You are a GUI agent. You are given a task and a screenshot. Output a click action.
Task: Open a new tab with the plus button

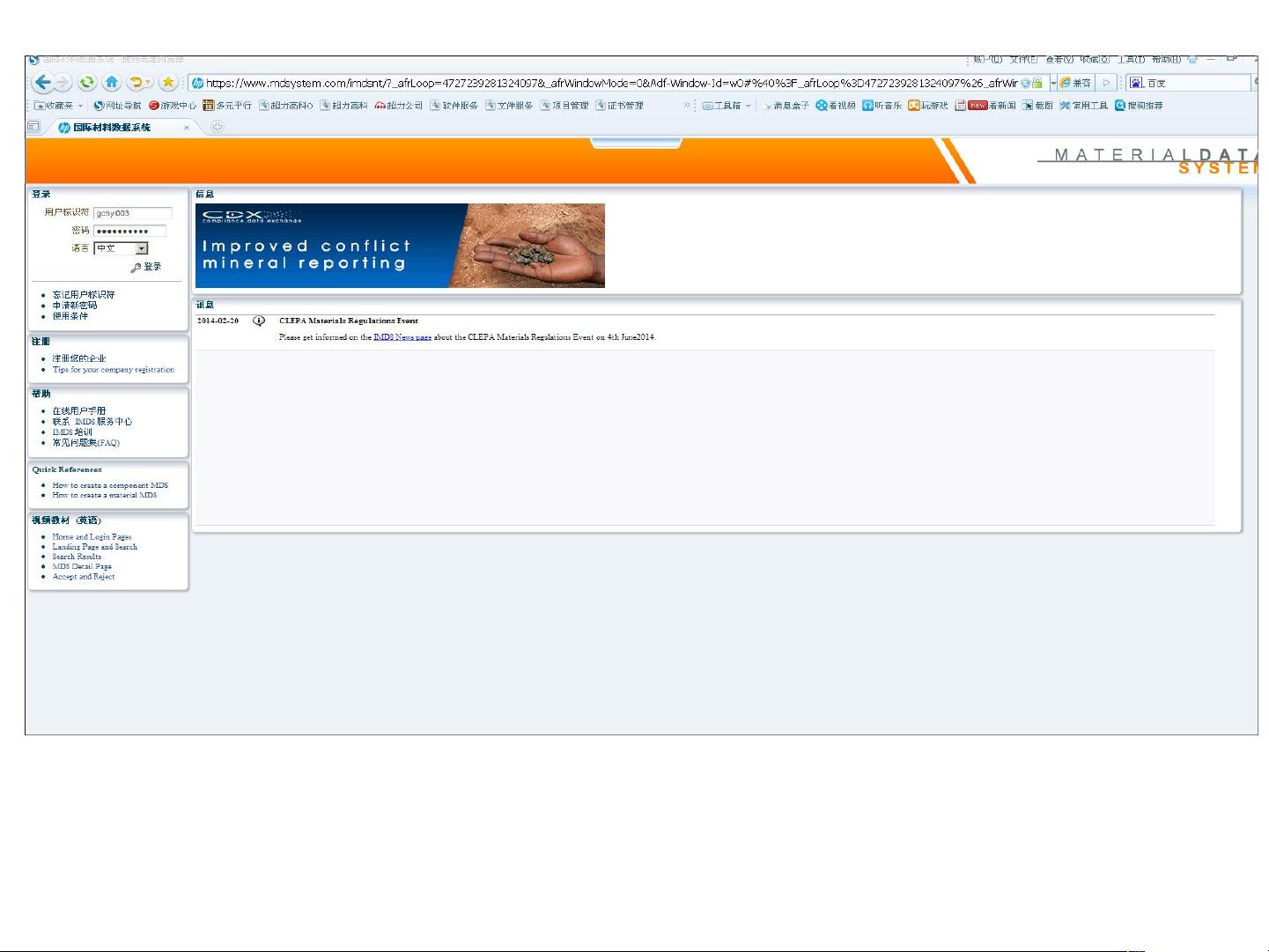point(217,127)
